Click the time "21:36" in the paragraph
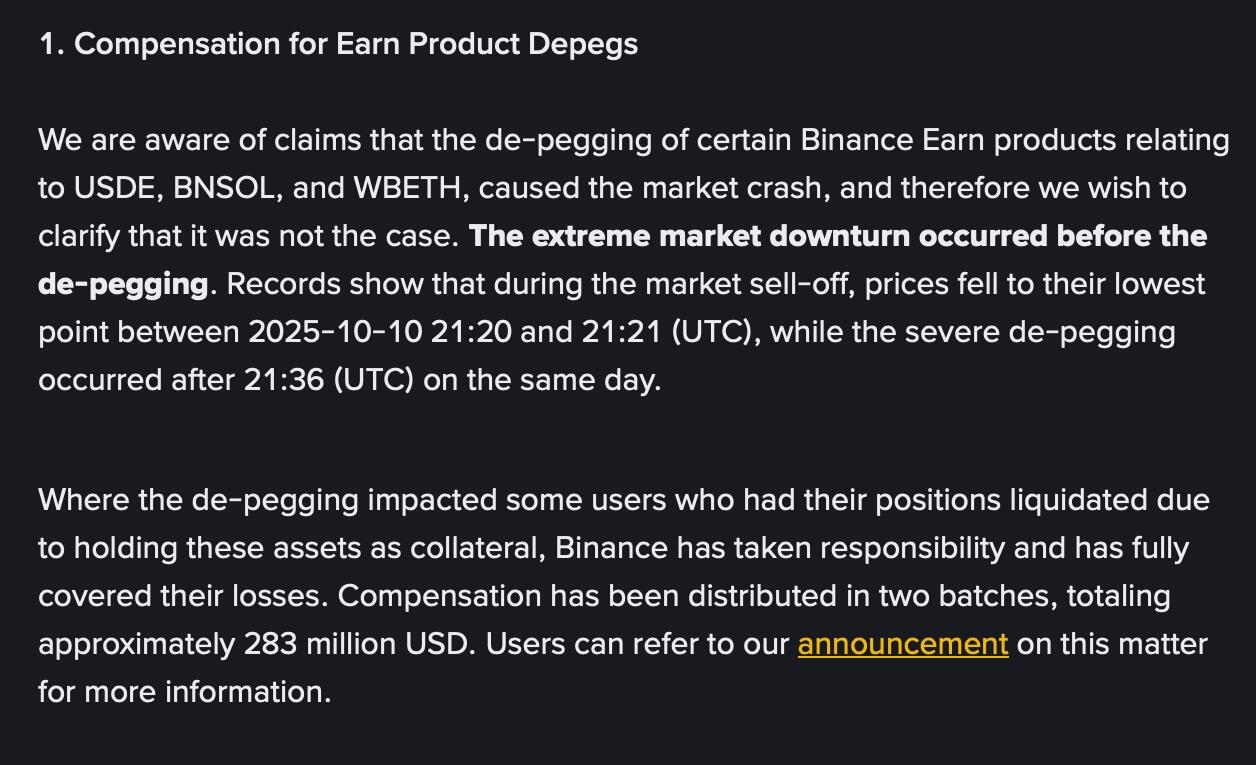 (x=283, y=380)
